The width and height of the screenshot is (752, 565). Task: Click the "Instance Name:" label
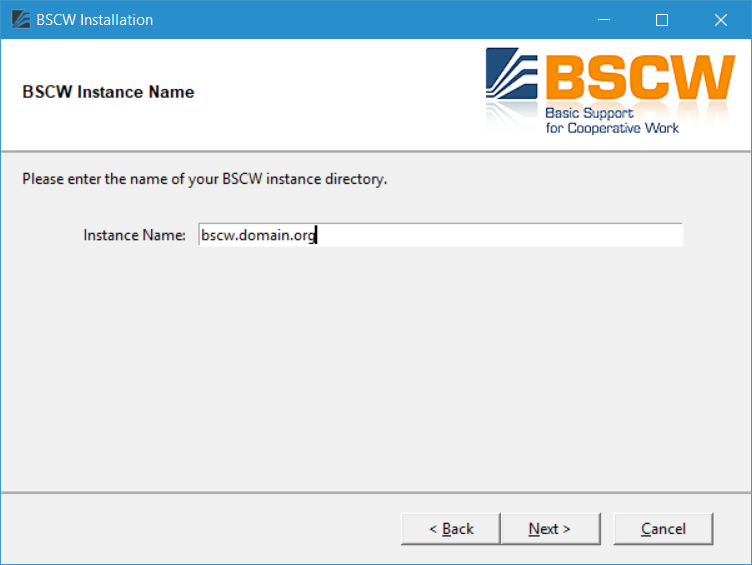(x=134, y=235)
